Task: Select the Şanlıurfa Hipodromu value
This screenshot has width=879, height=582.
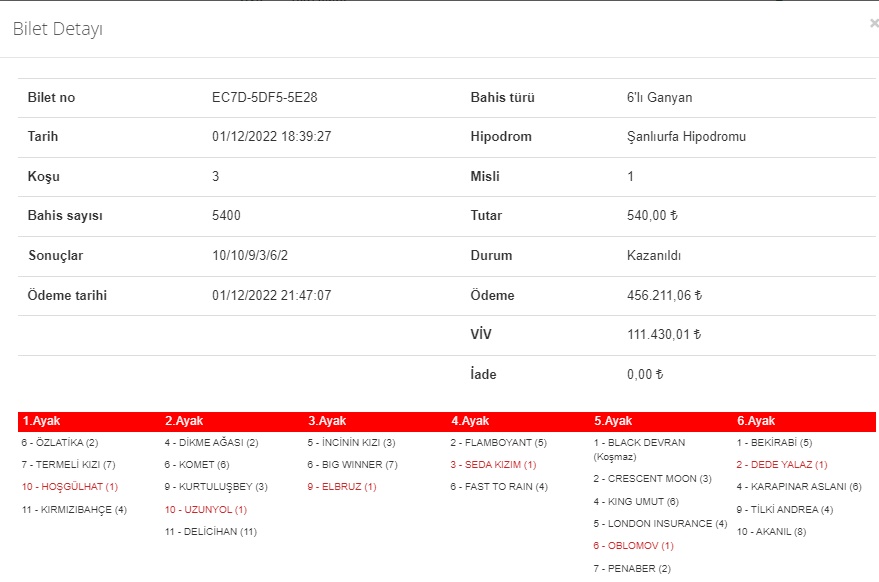Action: pos(679,137)
